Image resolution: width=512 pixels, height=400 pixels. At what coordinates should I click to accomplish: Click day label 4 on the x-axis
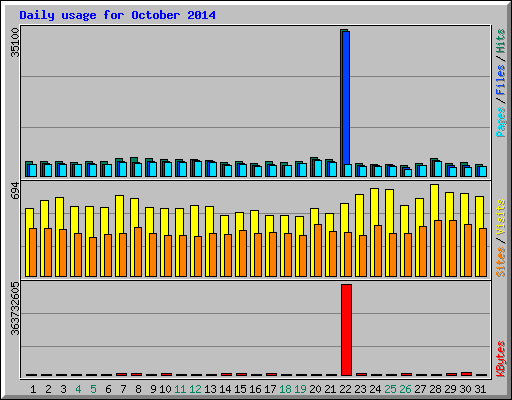[78, 389]
